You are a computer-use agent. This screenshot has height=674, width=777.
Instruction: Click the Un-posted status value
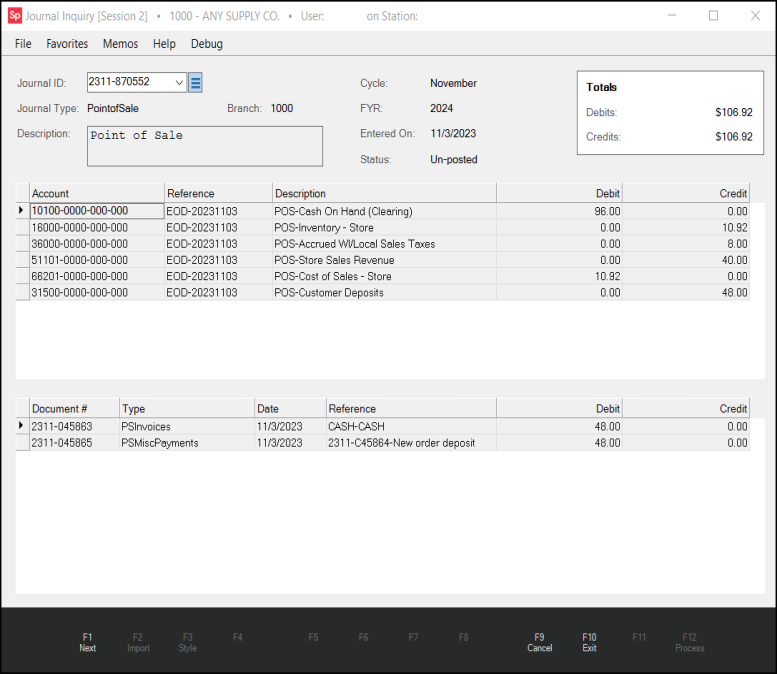453,160
